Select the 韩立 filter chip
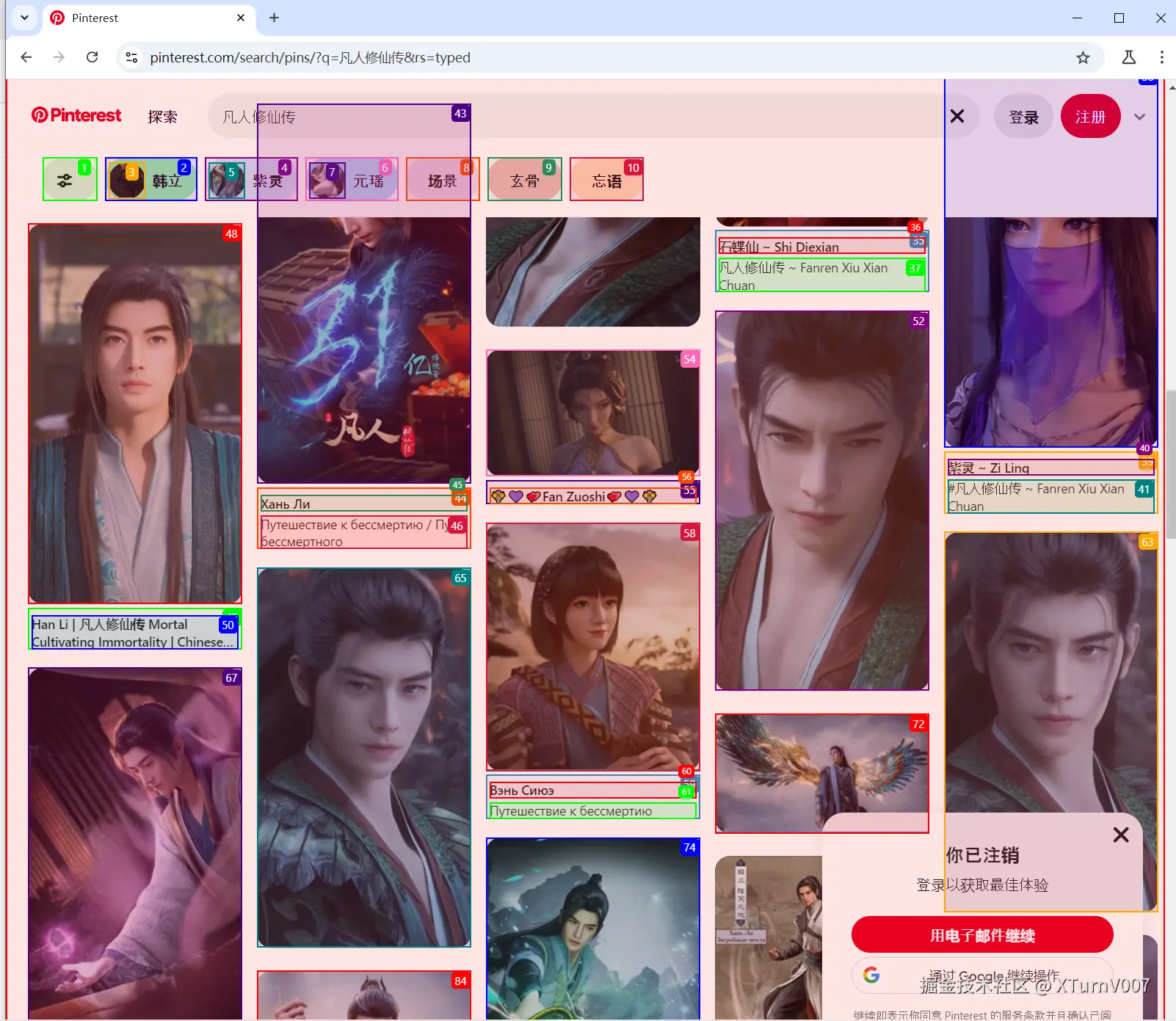This screenshot has height=1021, width=1176. [151, 179]
